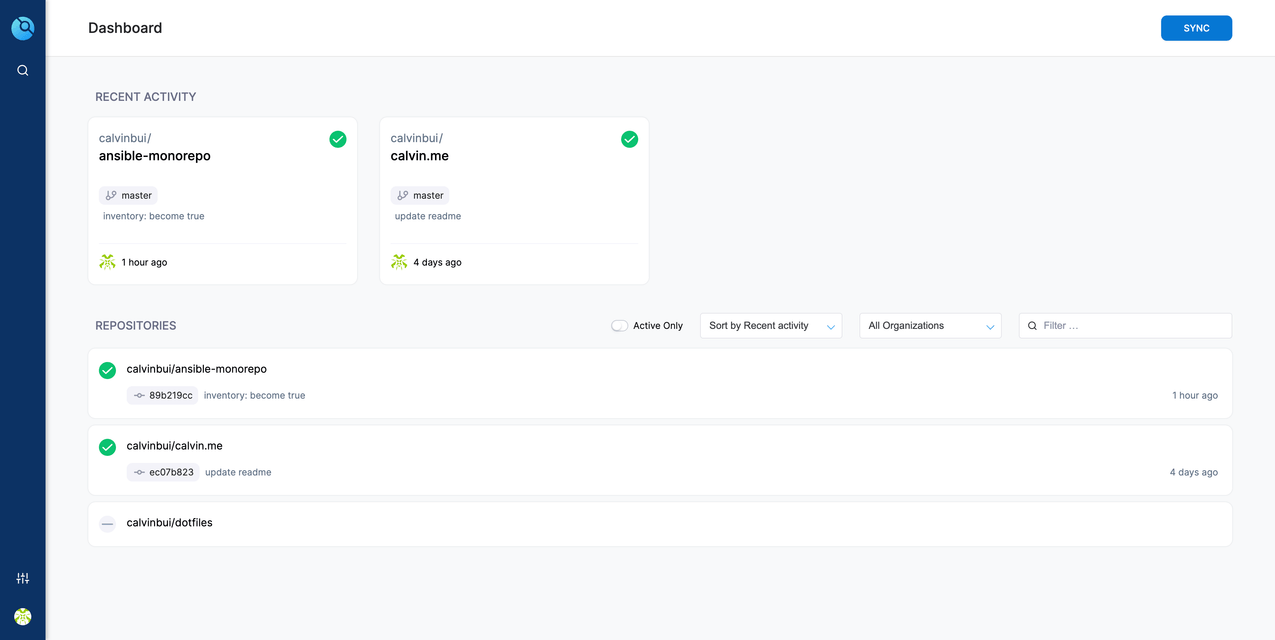Click the gray pending status icon on dotfiles row
Screen dimensions: 1275x640
click(x=107, y=523)
